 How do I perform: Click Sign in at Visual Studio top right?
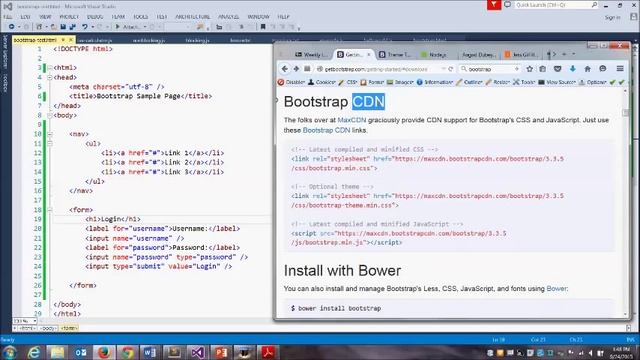[x=612, y=17]
